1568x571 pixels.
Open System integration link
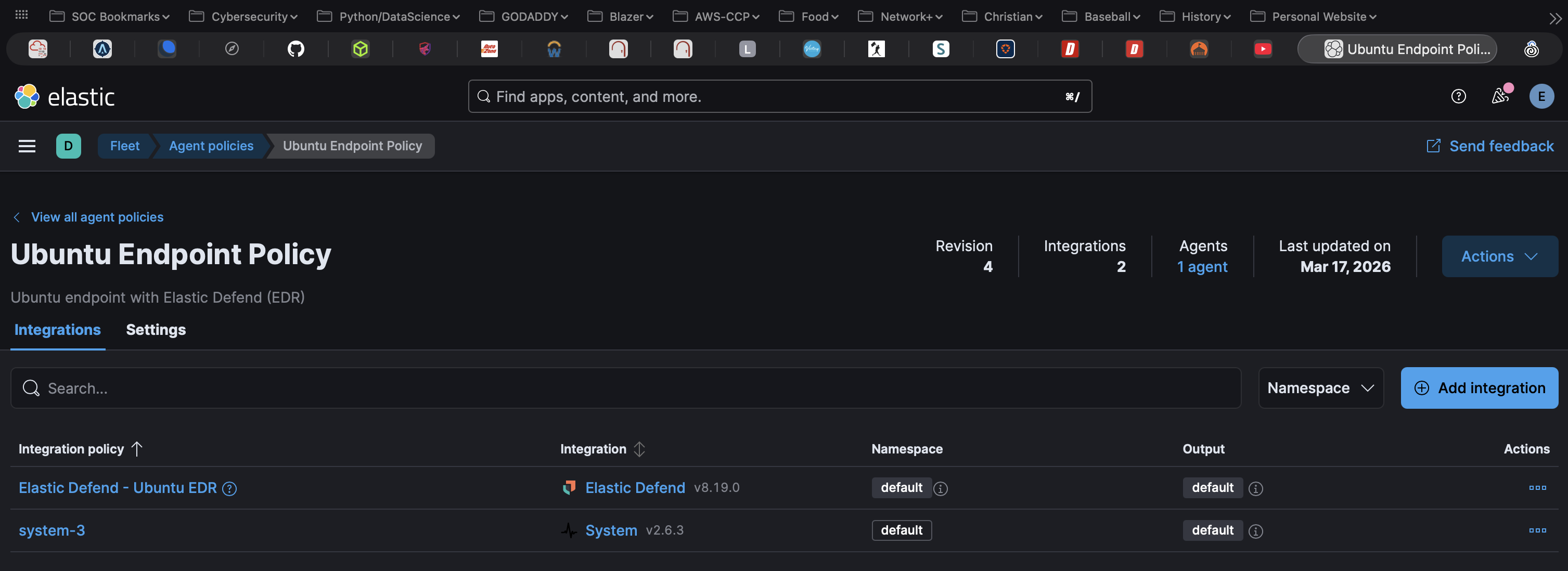click(x=611, y=530)
